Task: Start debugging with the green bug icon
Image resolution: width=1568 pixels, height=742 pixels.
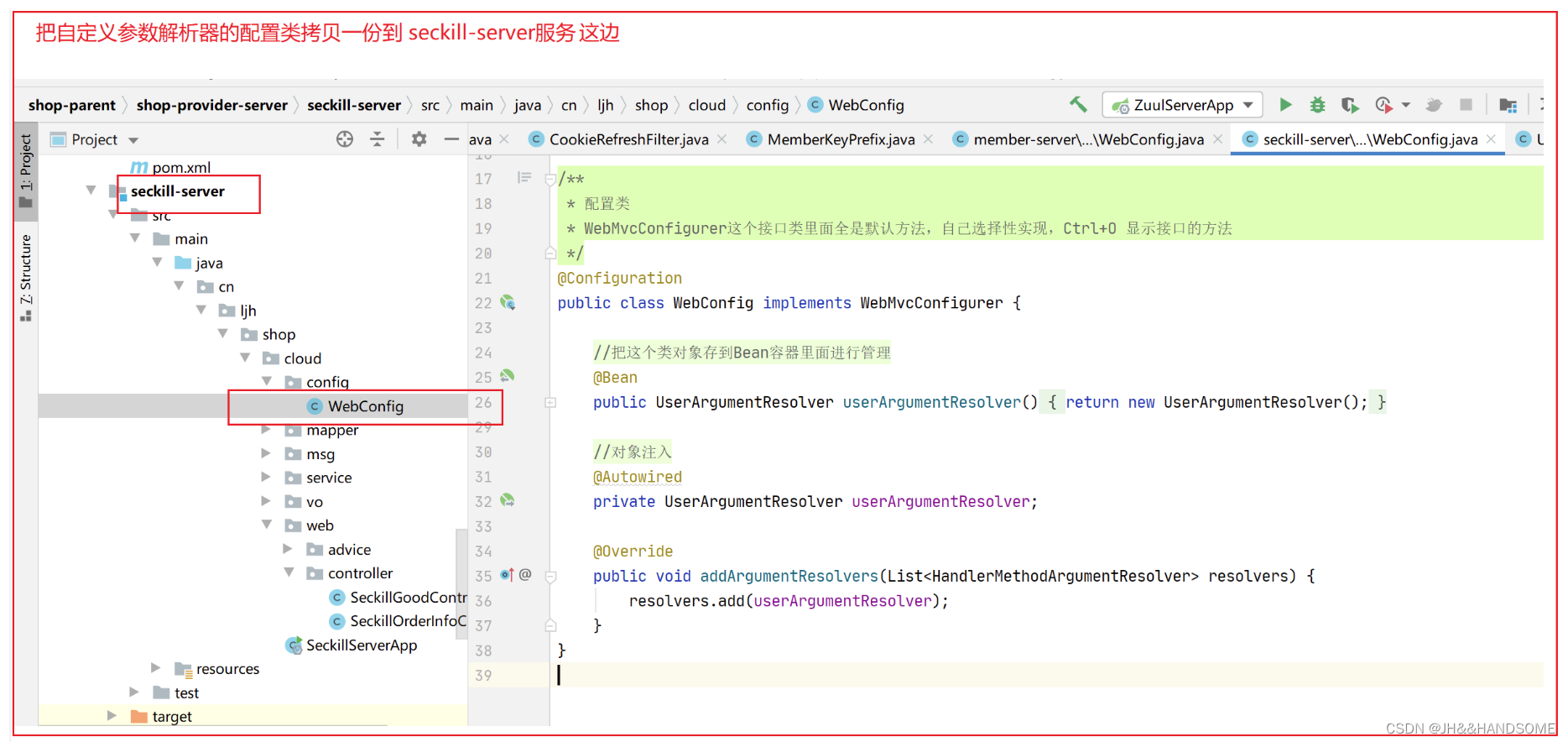Action: 1318,105
